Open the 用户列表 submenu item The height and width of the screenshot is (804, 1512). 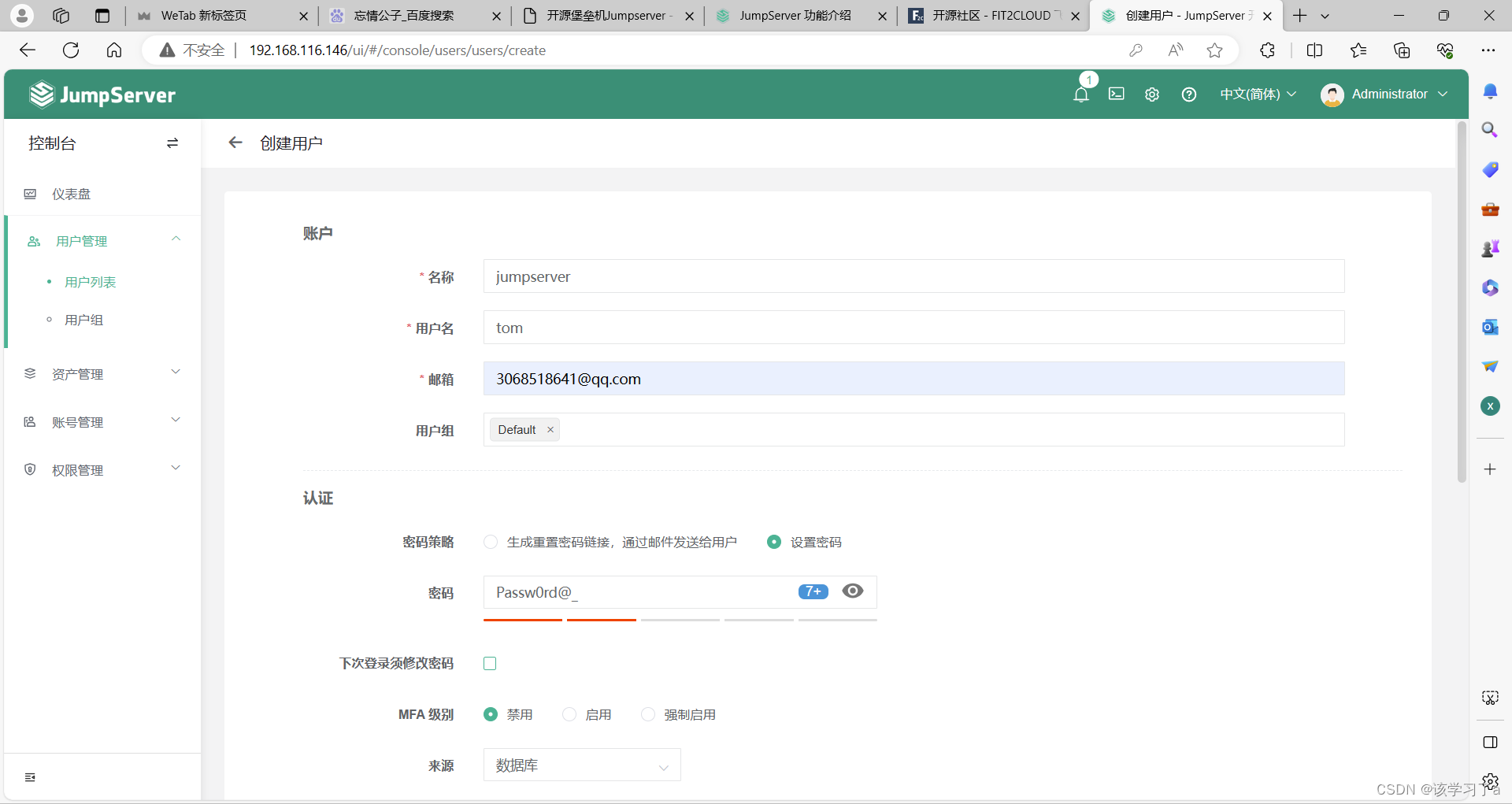[x=90, y=282]
